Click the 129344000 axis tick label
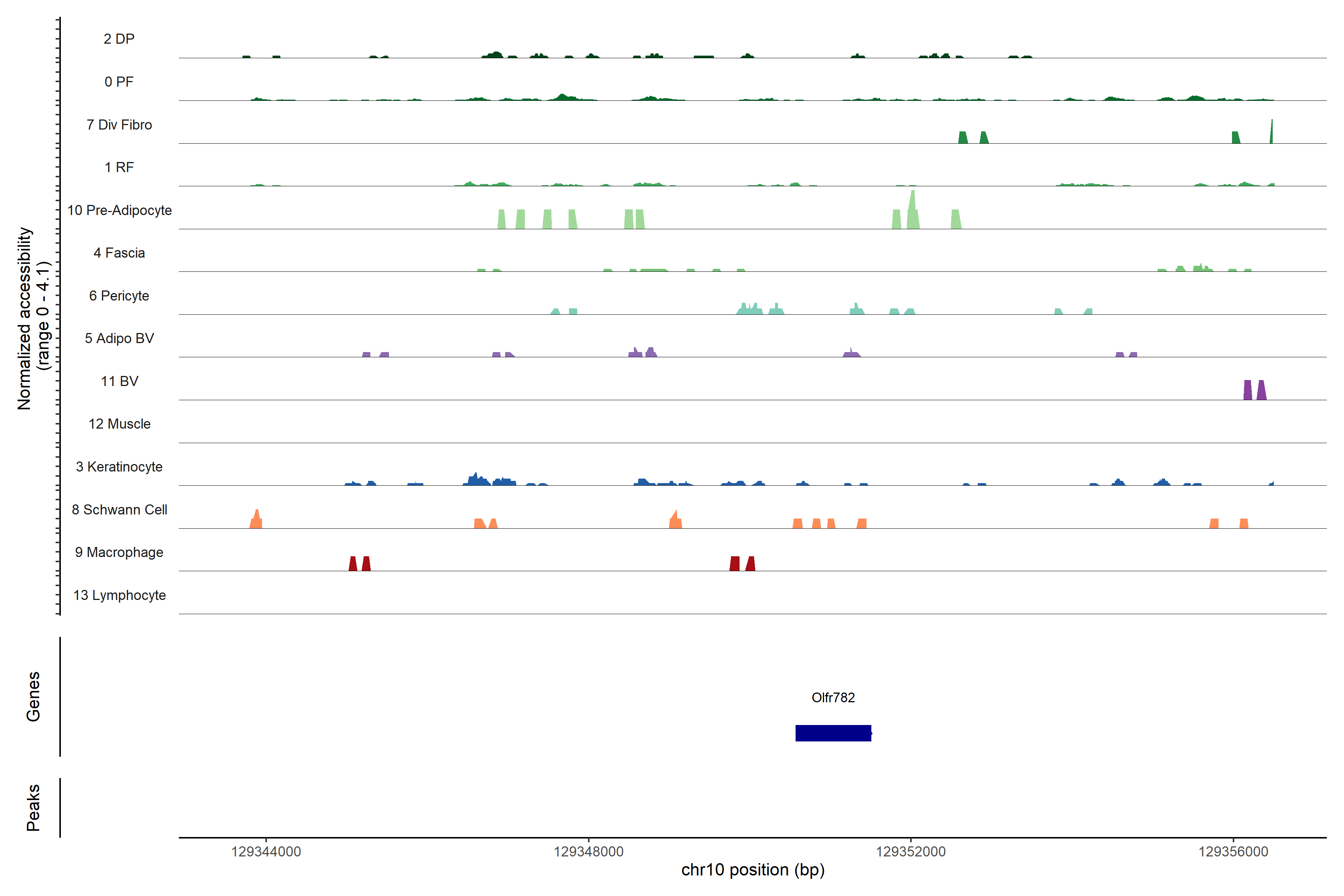The width and height of the screenshot is (1344, 896). pos(266,852)
